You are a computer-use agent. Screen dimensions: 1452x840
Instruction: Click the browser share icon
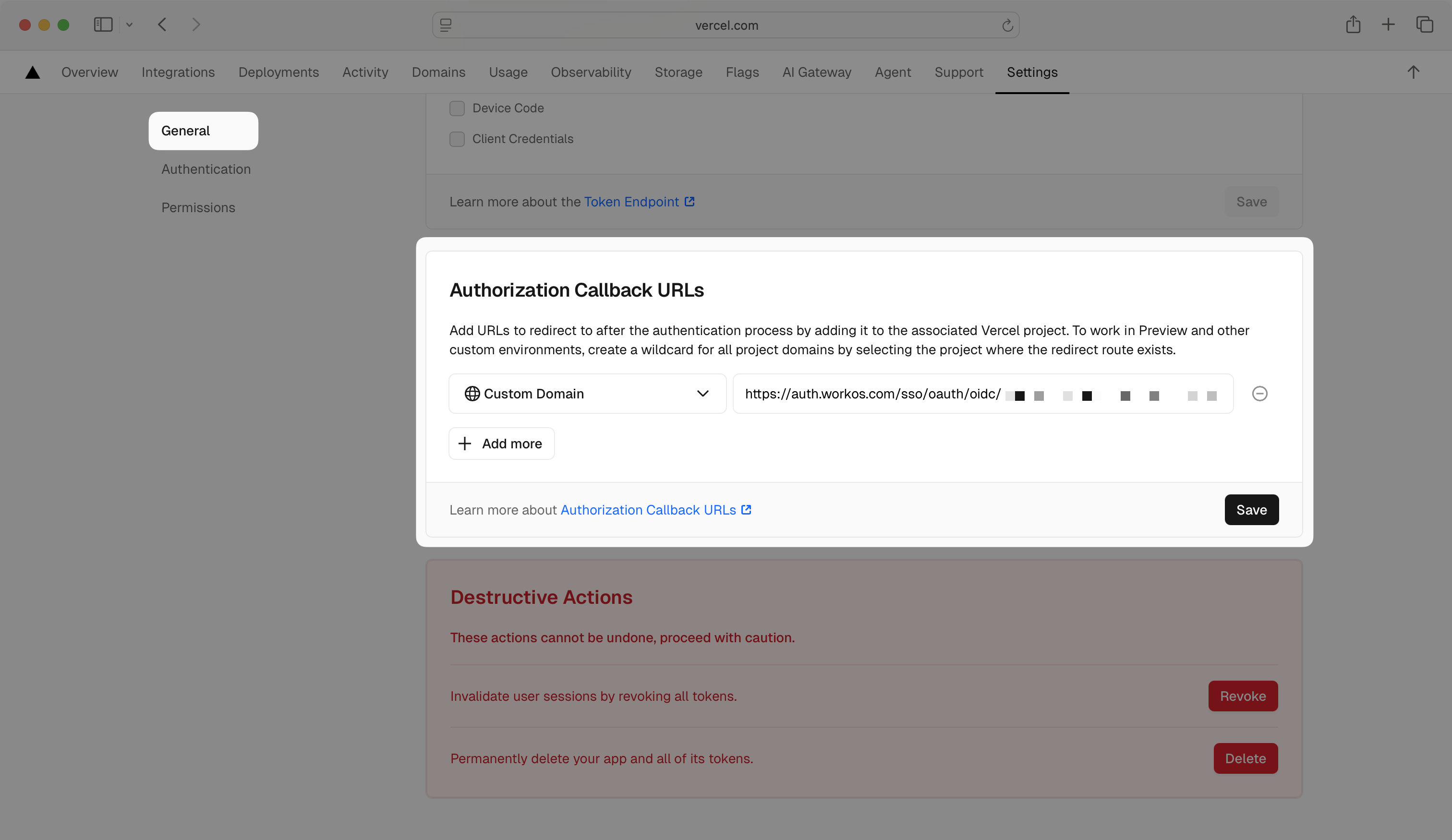(x=1353, y=25)
